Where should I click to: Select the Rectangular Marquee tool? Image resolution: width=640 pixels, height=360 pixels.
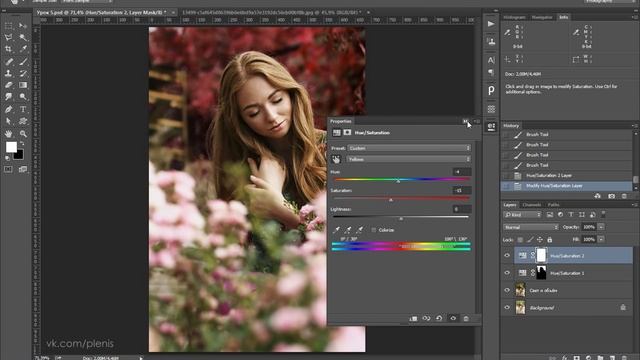[x=8, y=26]
